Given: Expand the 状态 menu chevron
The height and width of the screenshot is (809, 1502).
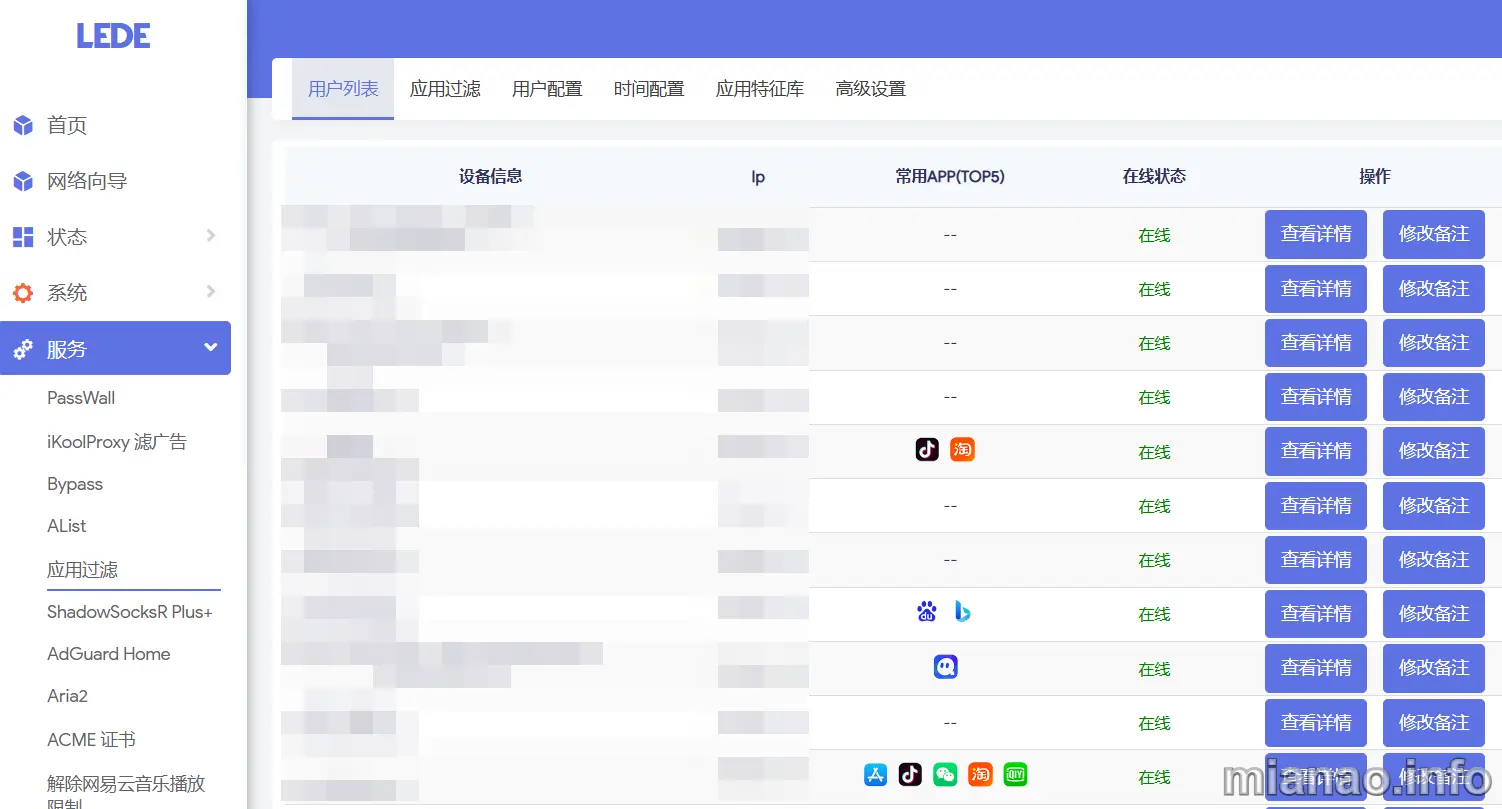Looking at the screenshot, I should point(211,236).
